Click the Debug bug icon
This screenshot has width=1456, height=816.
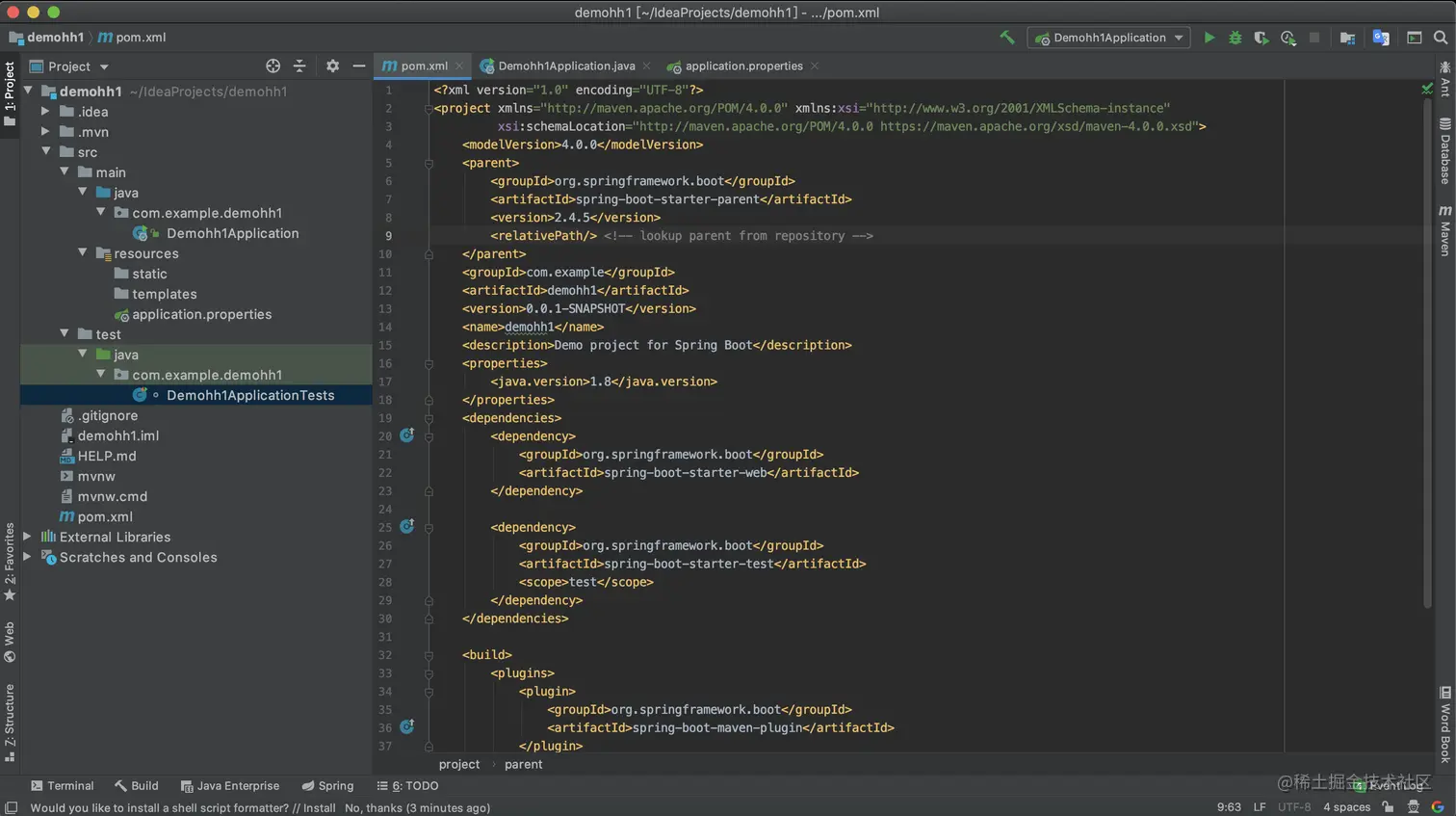1235,38
